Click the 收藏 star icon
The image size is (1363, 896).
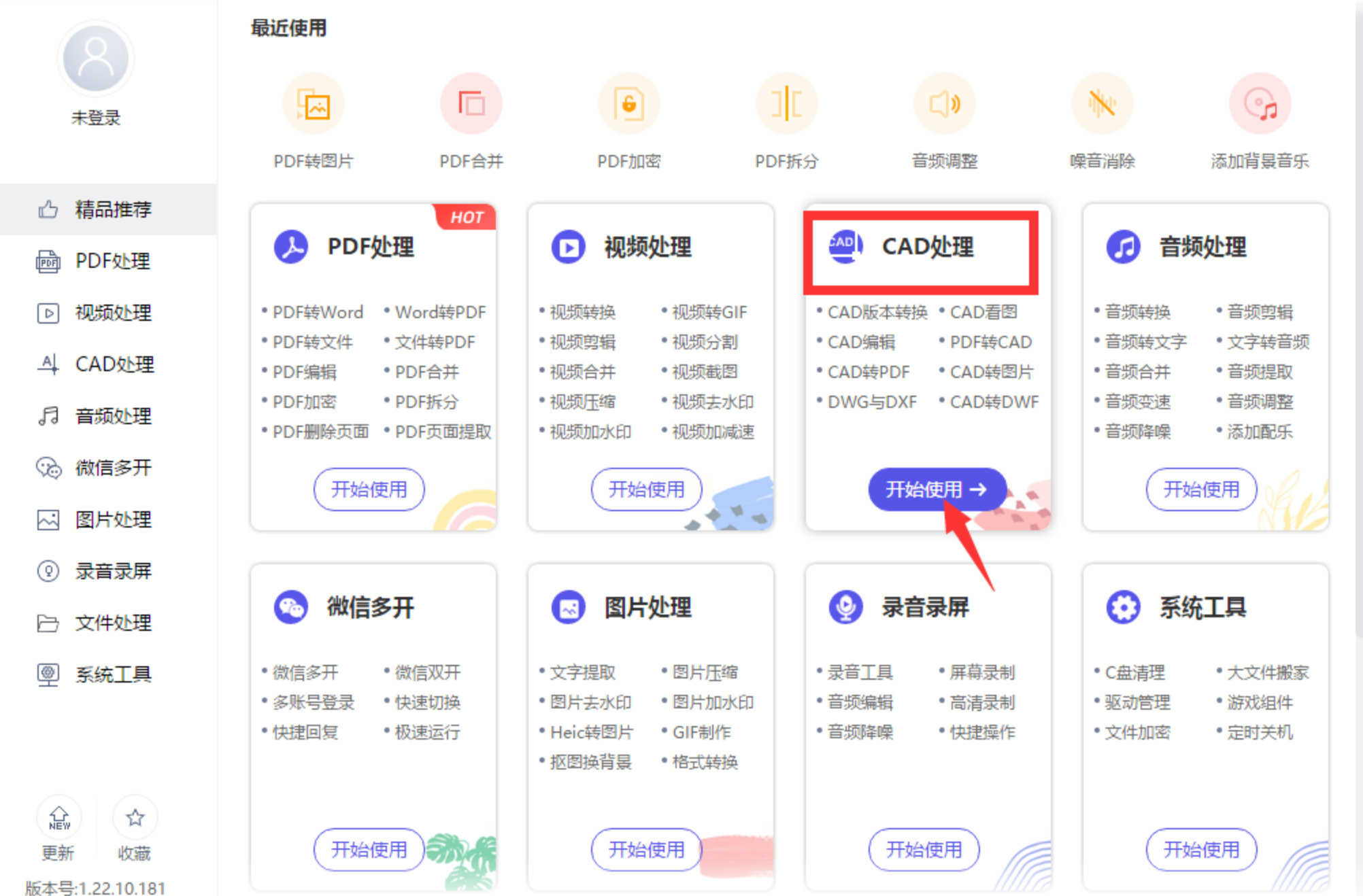(135, 818)
